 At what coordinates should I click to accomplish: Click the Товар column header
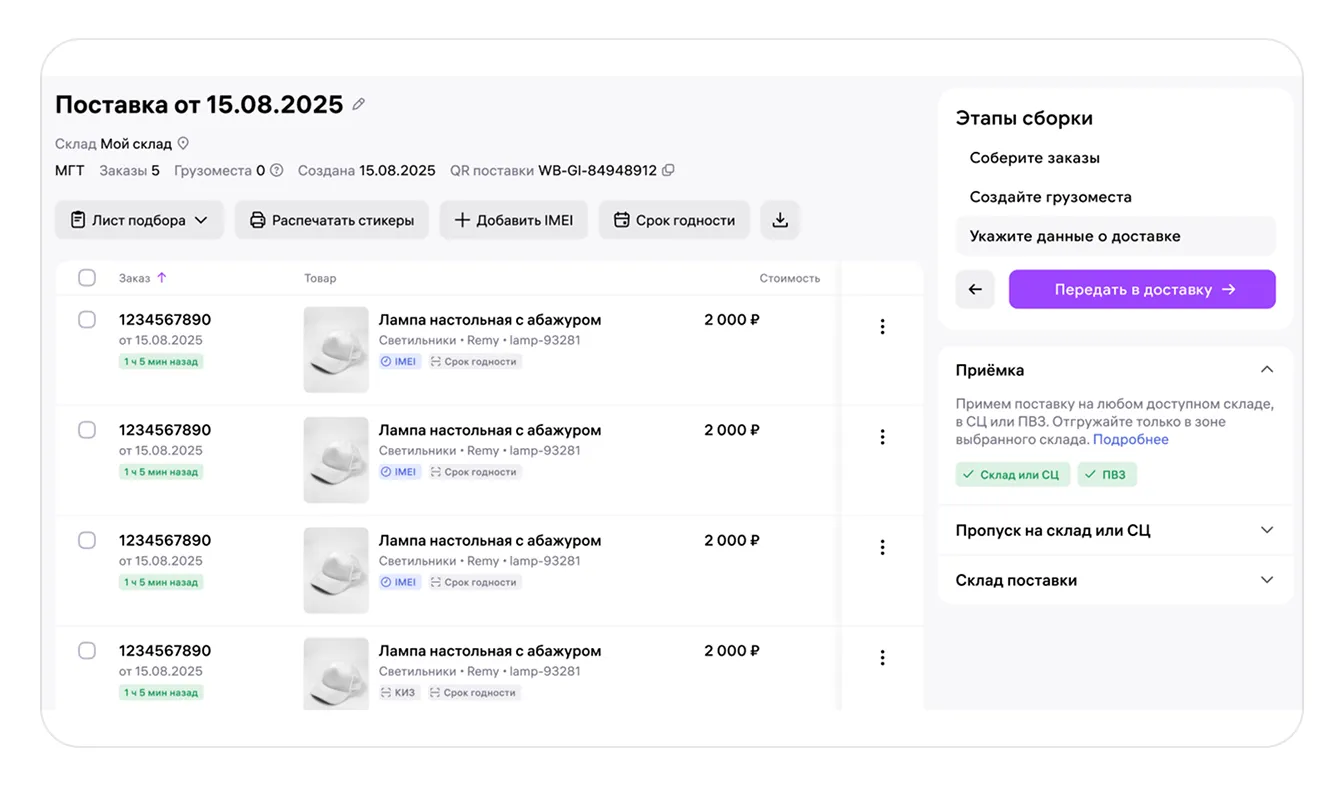(x=320, y=278)
